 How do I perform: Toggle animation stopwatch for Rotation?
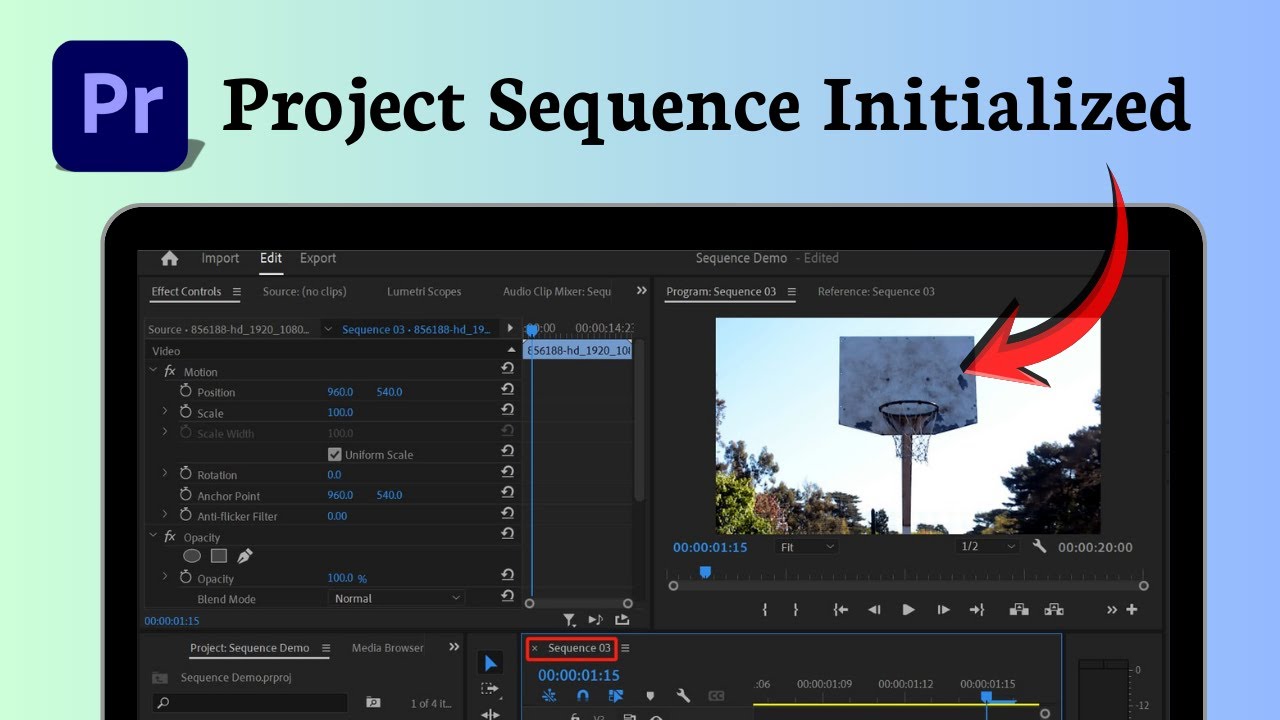(x=185, y=474)
